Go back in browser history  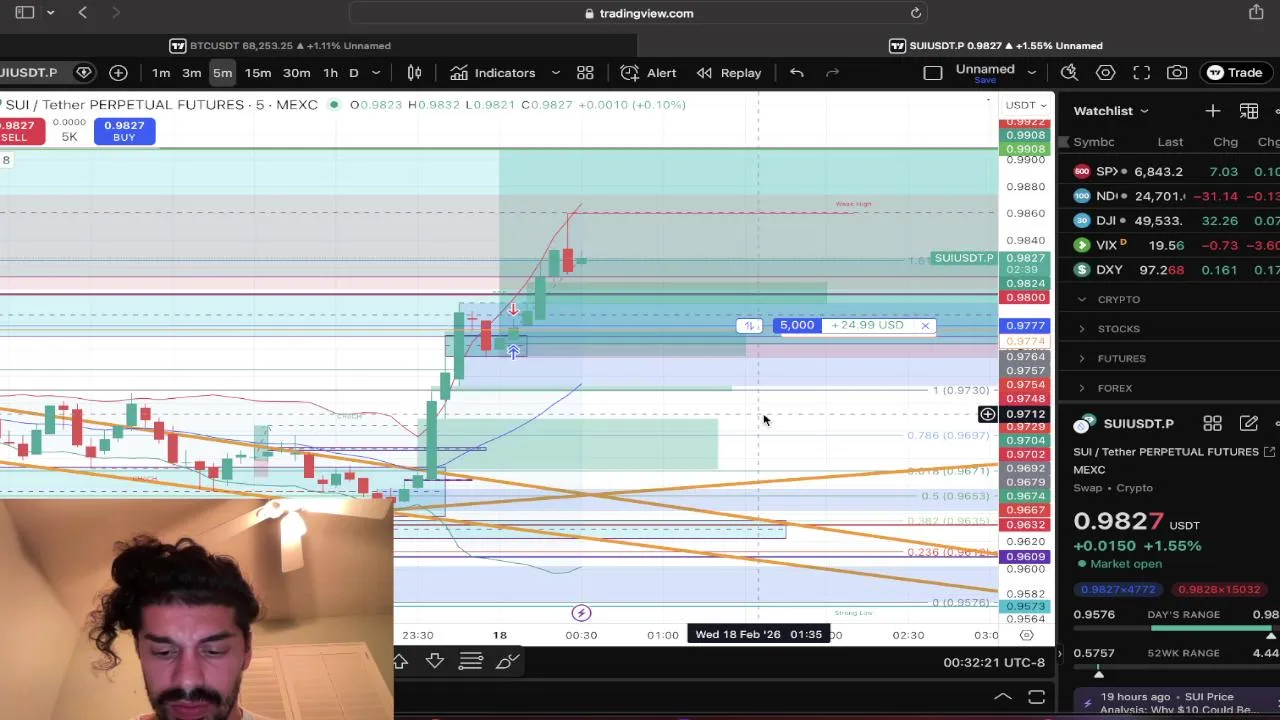[83, 12]
